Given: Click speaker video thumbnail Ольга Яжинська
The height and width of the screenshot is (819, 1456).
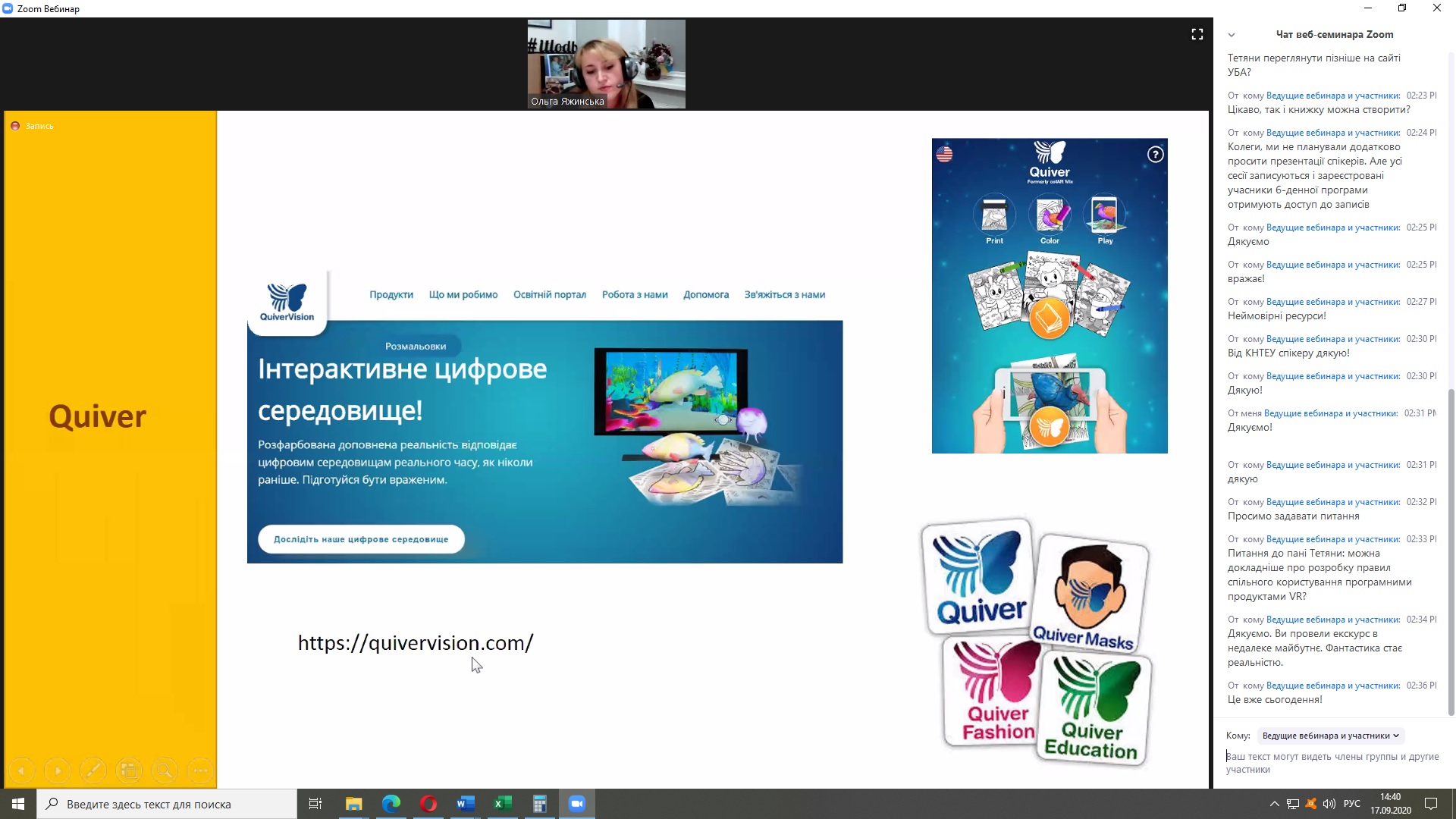Looking at the screenshot, I should click(606, 64).
